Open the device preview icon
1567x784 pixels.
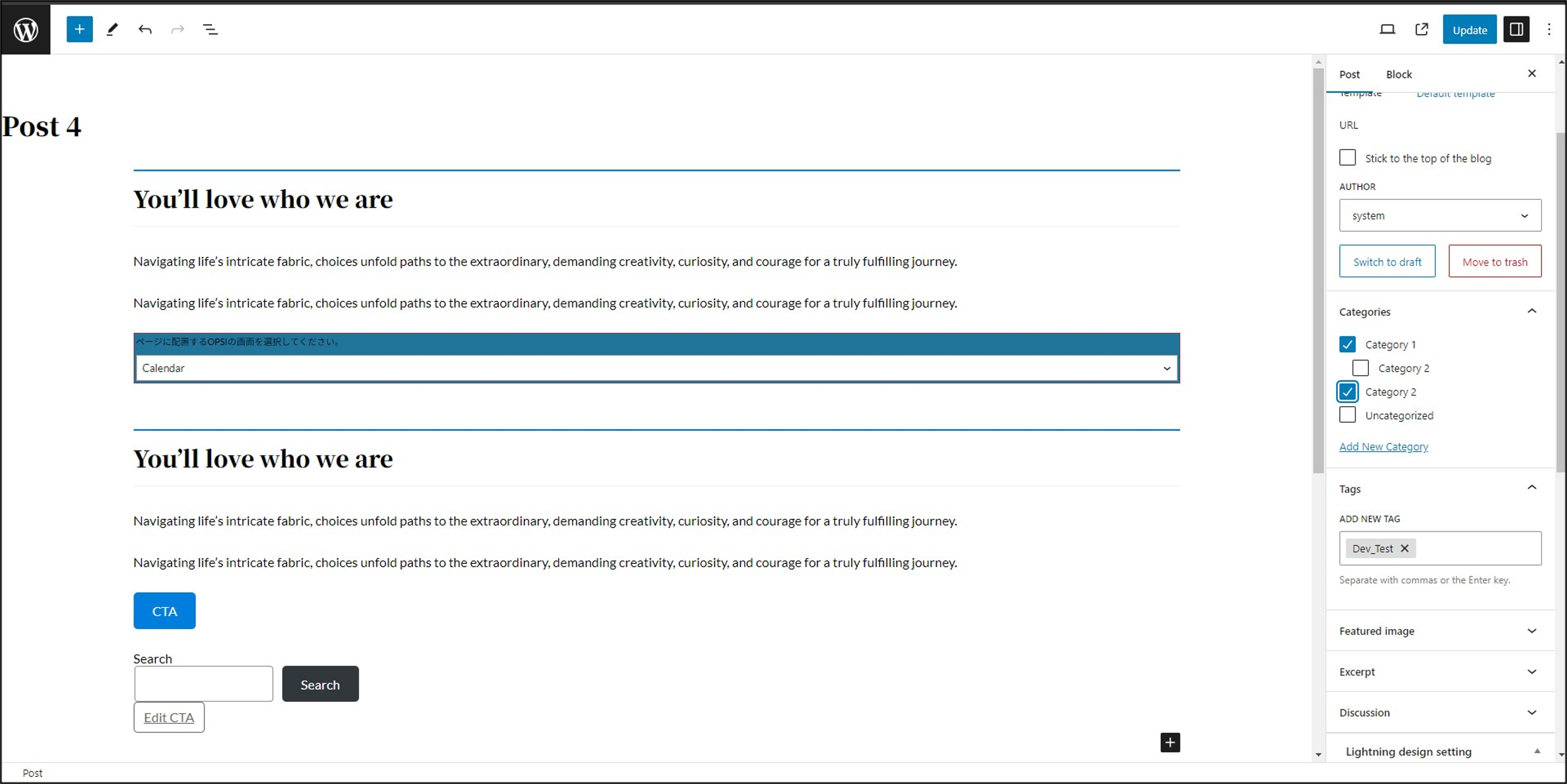[x=1387, y=29]
